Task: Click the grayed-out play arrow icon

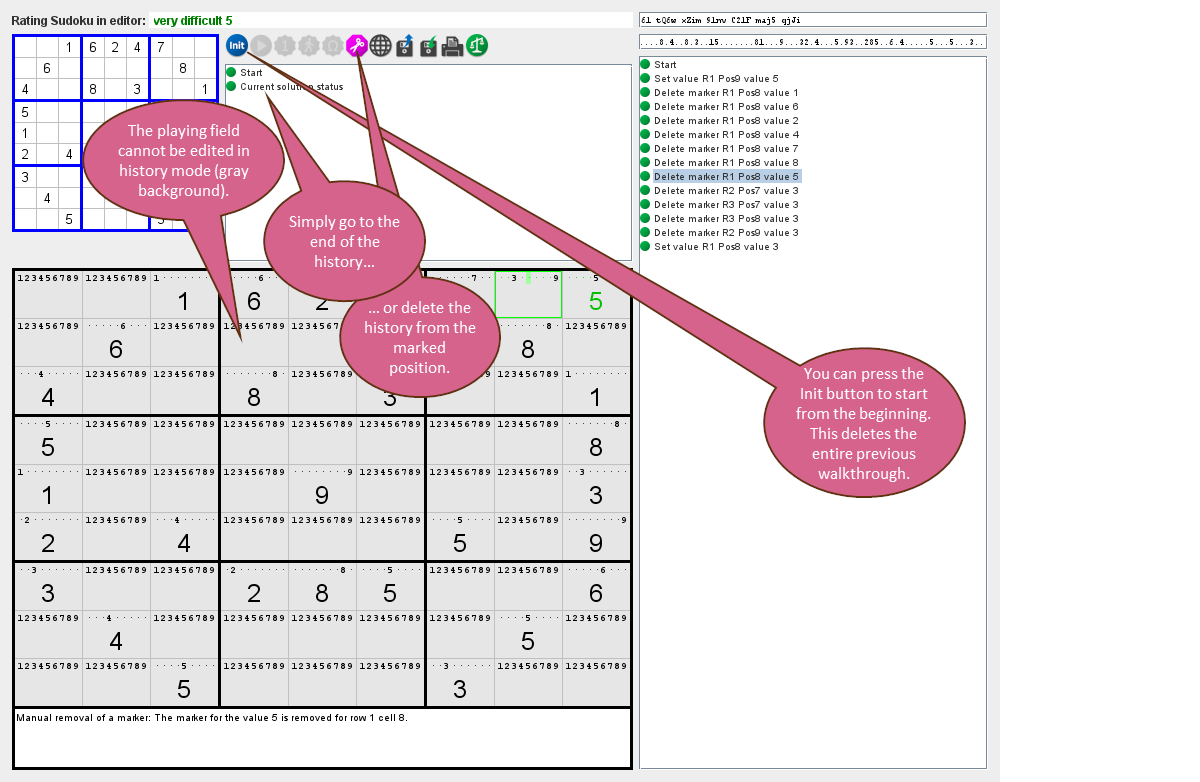Action: click(x=261, y=45)
